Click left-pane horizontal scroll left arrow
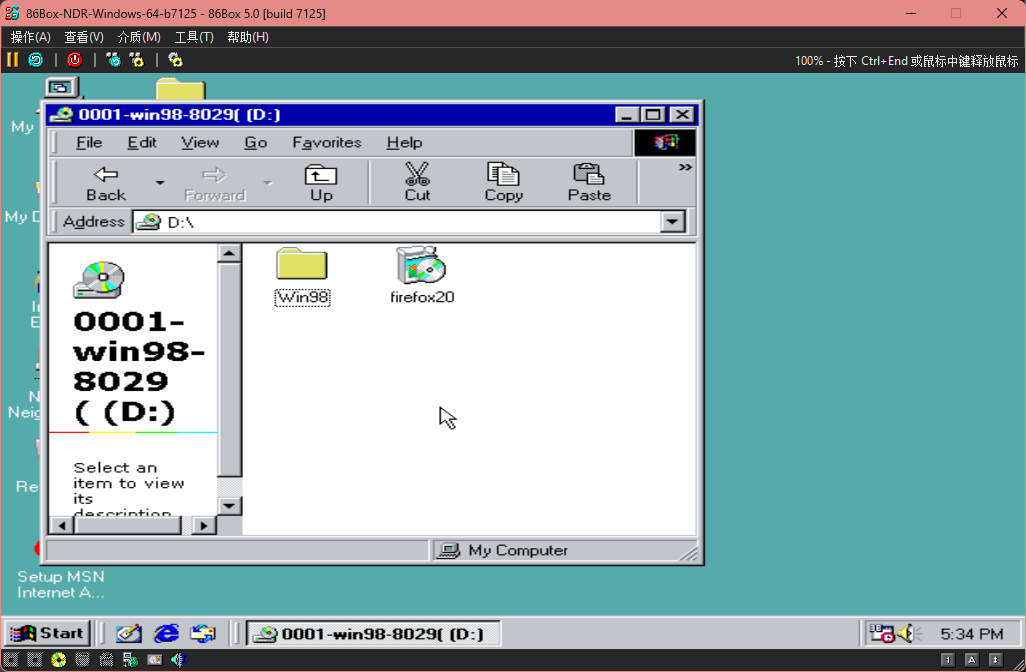1026x672 pixels. pyautogui.click(x=62, y=525)
